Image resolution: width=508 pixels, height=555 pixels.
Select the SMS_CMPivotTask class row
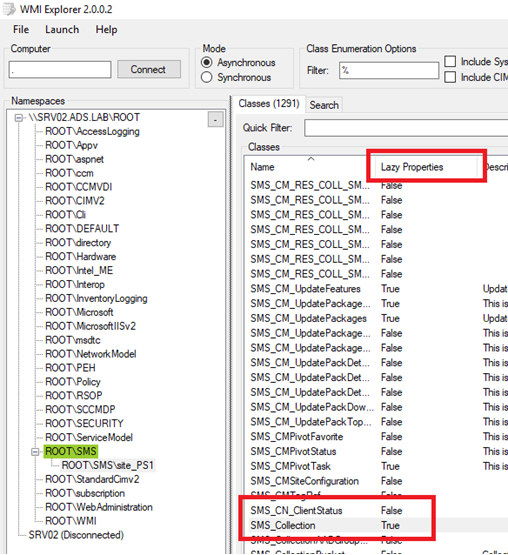pyautogui.click(x=377, y=466)
